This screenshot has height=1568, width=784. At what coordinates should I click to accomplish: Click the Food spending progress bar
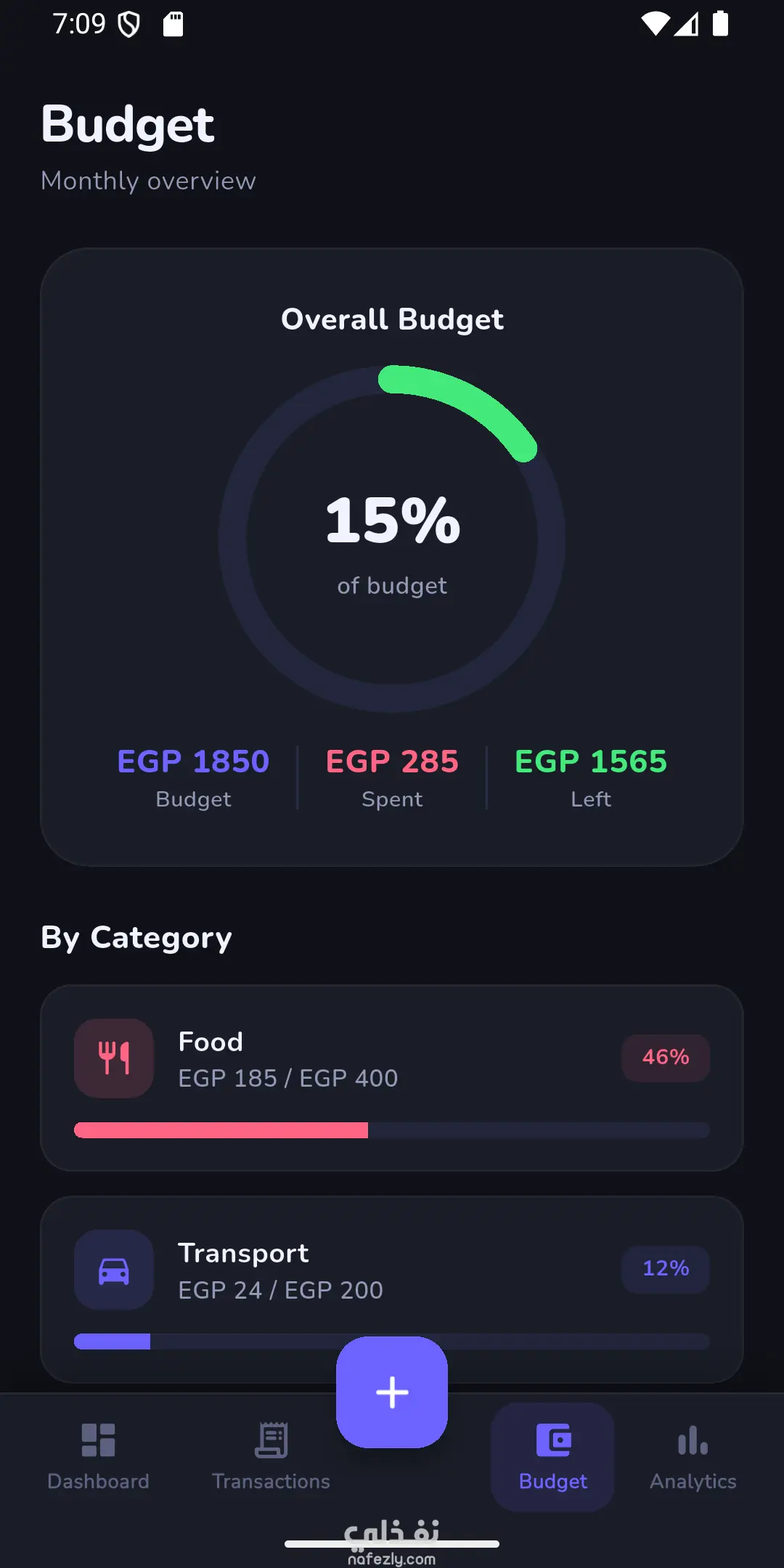pyautogui.click(x=392, y=1130)
